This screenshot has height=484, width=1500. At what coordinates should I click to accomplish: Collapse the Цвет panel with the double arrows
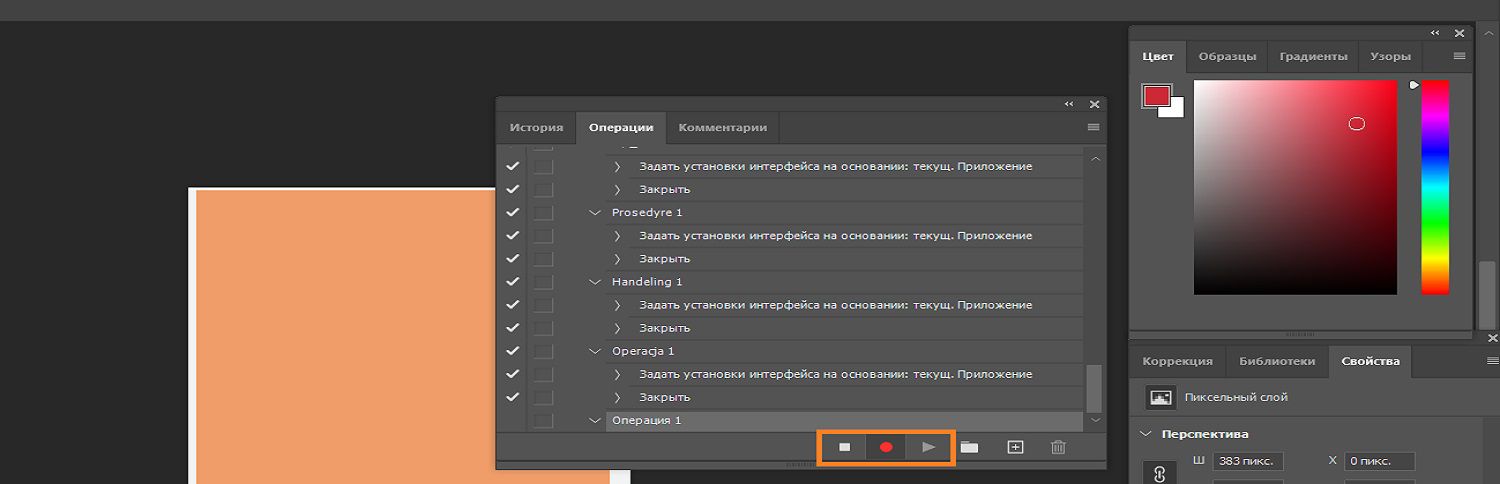pyautogui.click(x=1435, y=33)
